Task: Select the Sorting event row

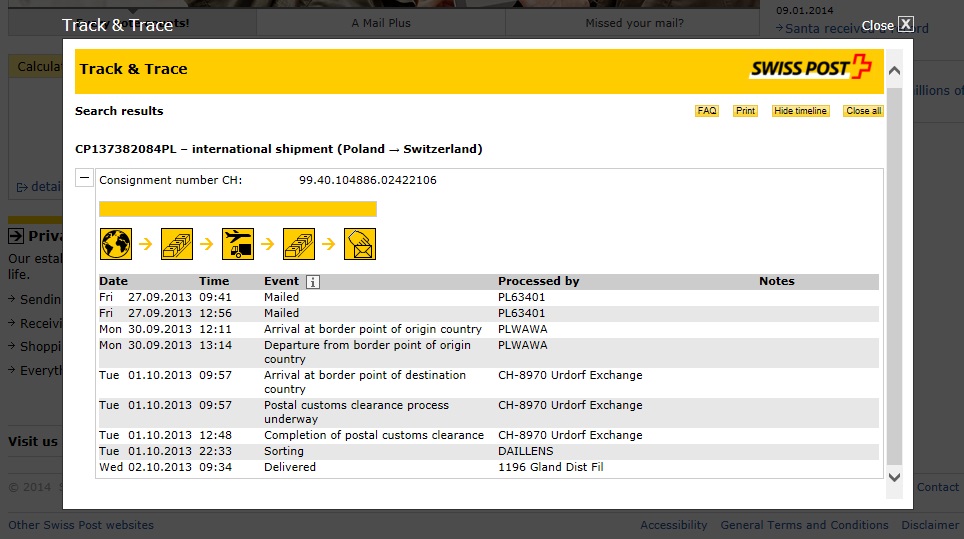Action: tap(489, 451)
